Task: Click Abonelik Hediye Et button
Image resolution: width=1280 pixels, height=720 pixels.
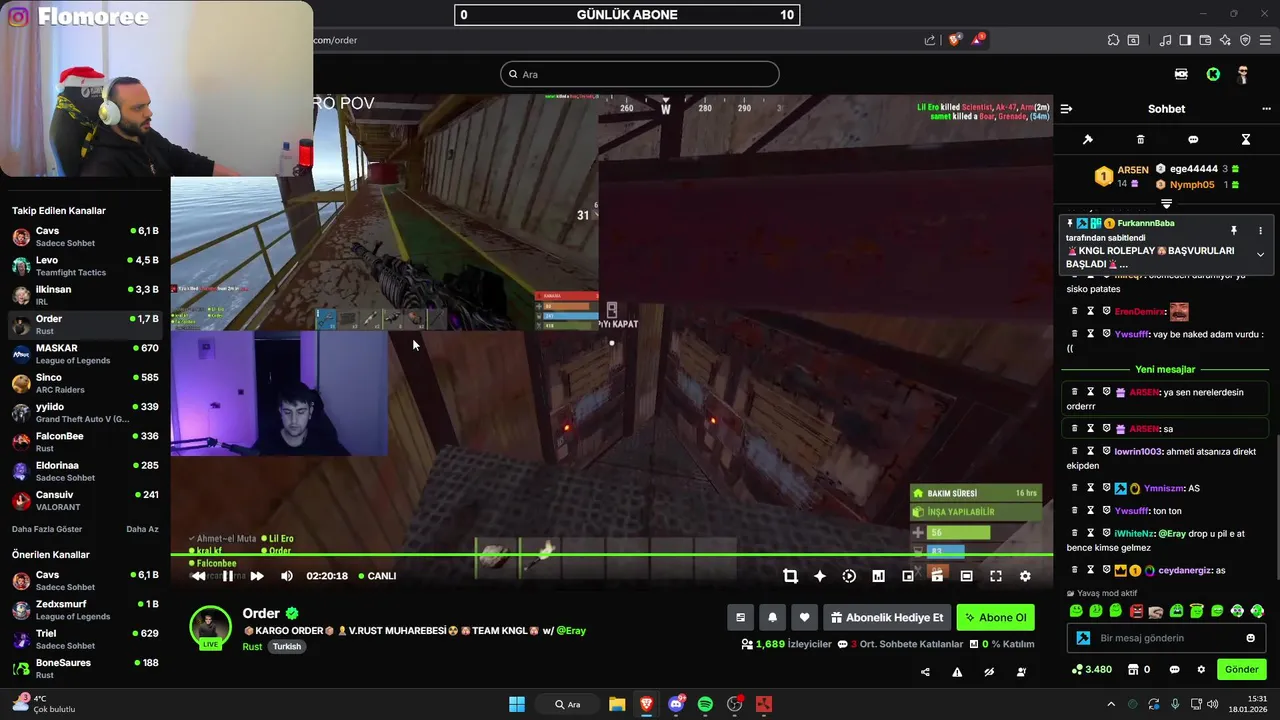Action: pos(887,618)
